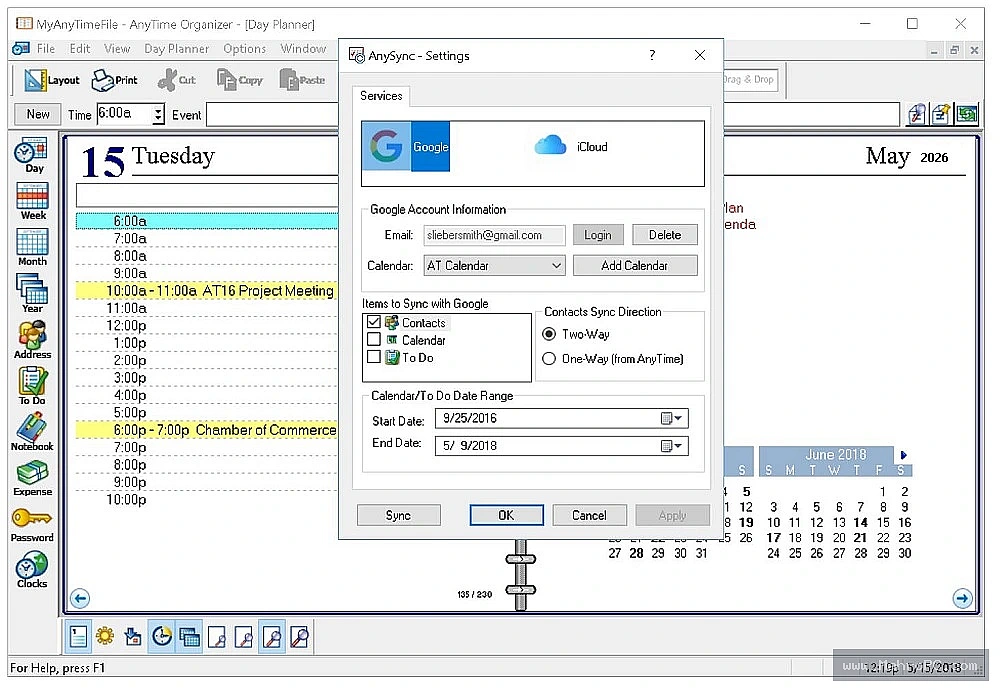
Task: Click the 2:00p time slot
Action: [207, 360]
